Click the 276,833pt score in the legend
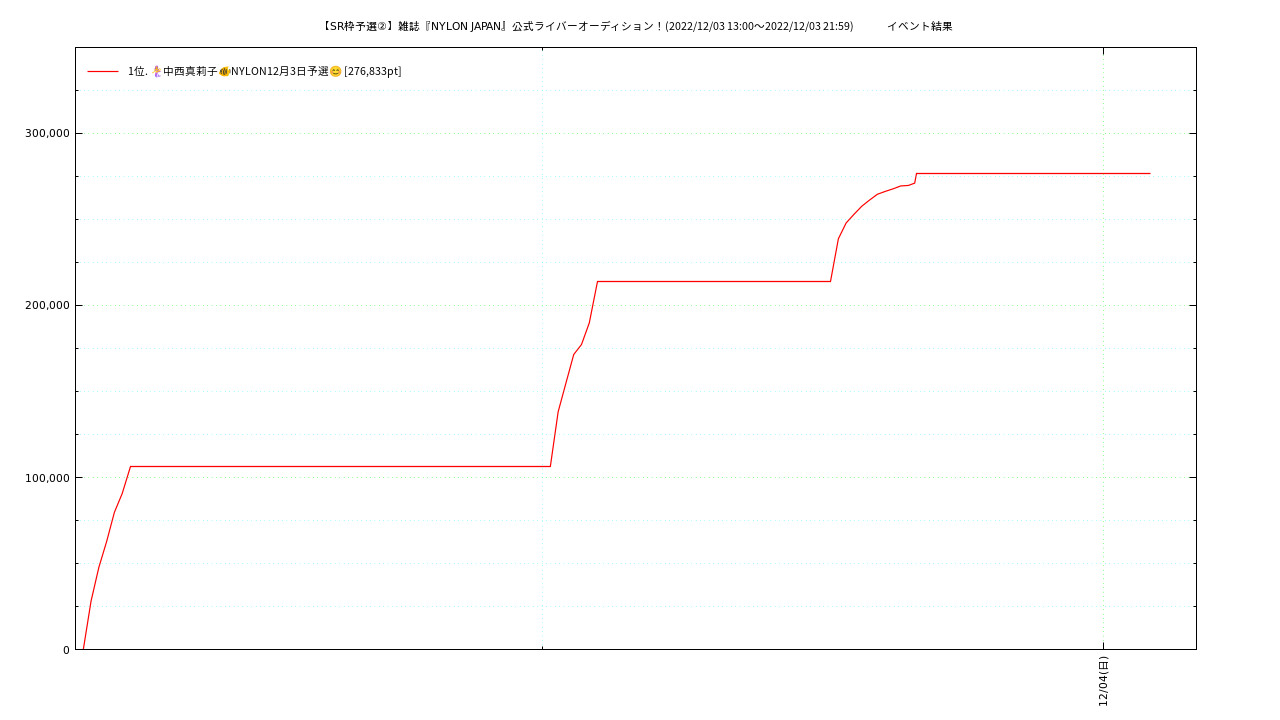The image size is (1280, 720). coord(373,71)
